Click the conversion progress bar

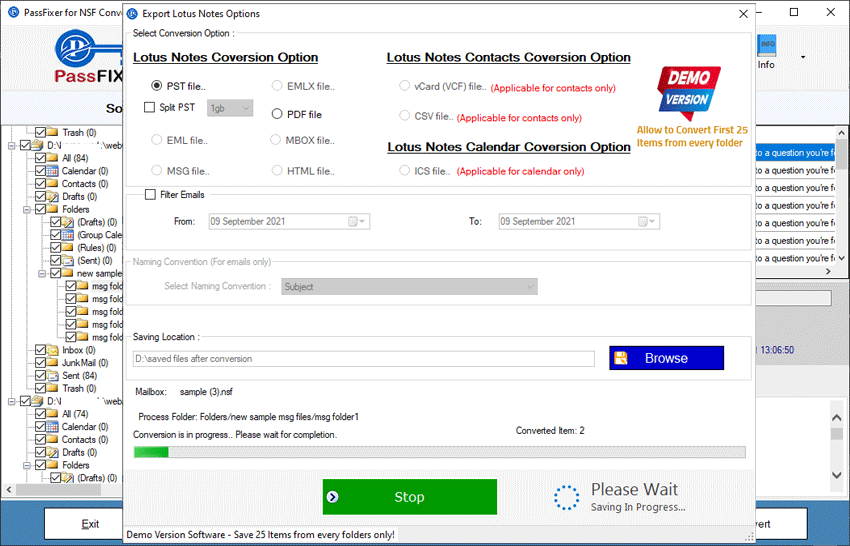(440, 452)
